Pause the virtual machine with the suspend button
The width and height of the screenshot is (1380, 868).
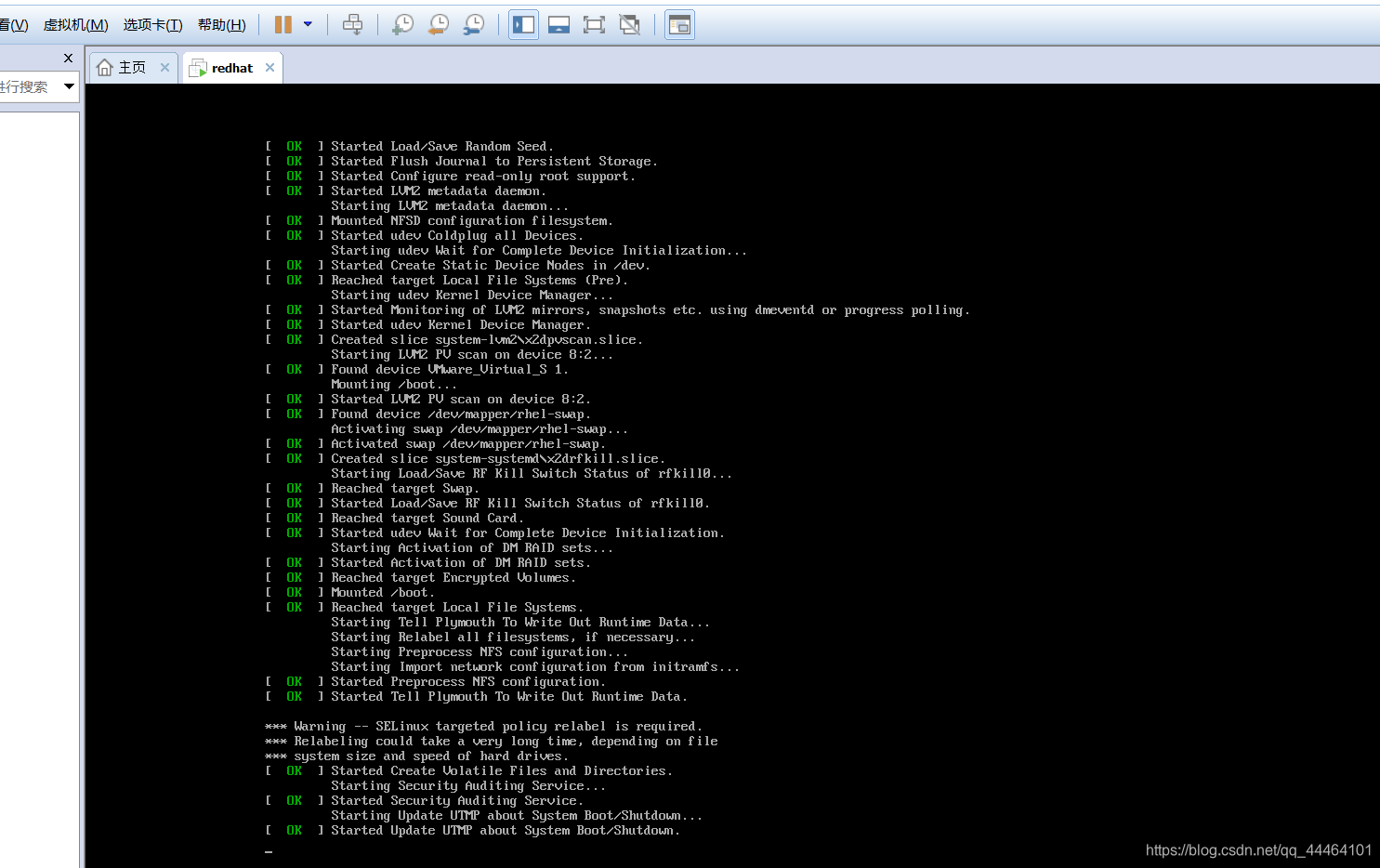(283, 25)
